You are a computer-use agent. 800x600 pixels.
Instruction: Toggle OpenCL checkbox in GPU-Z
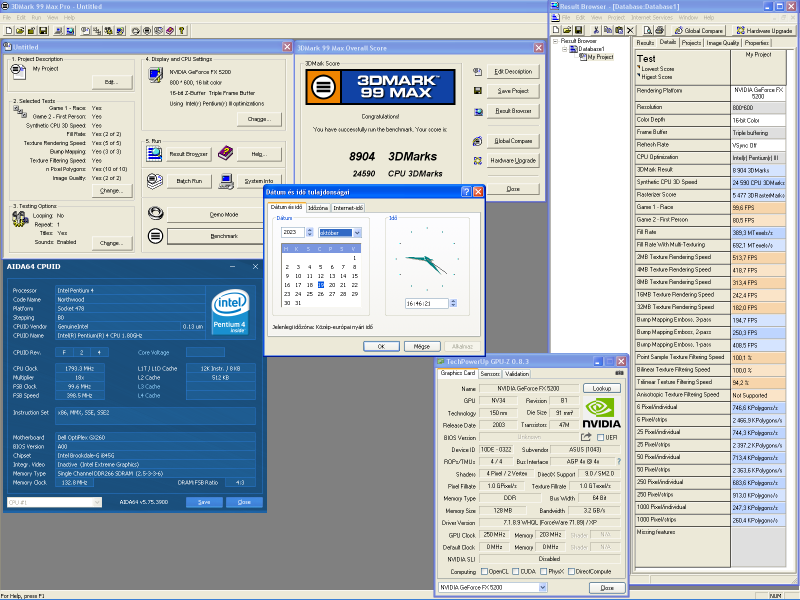484,571
